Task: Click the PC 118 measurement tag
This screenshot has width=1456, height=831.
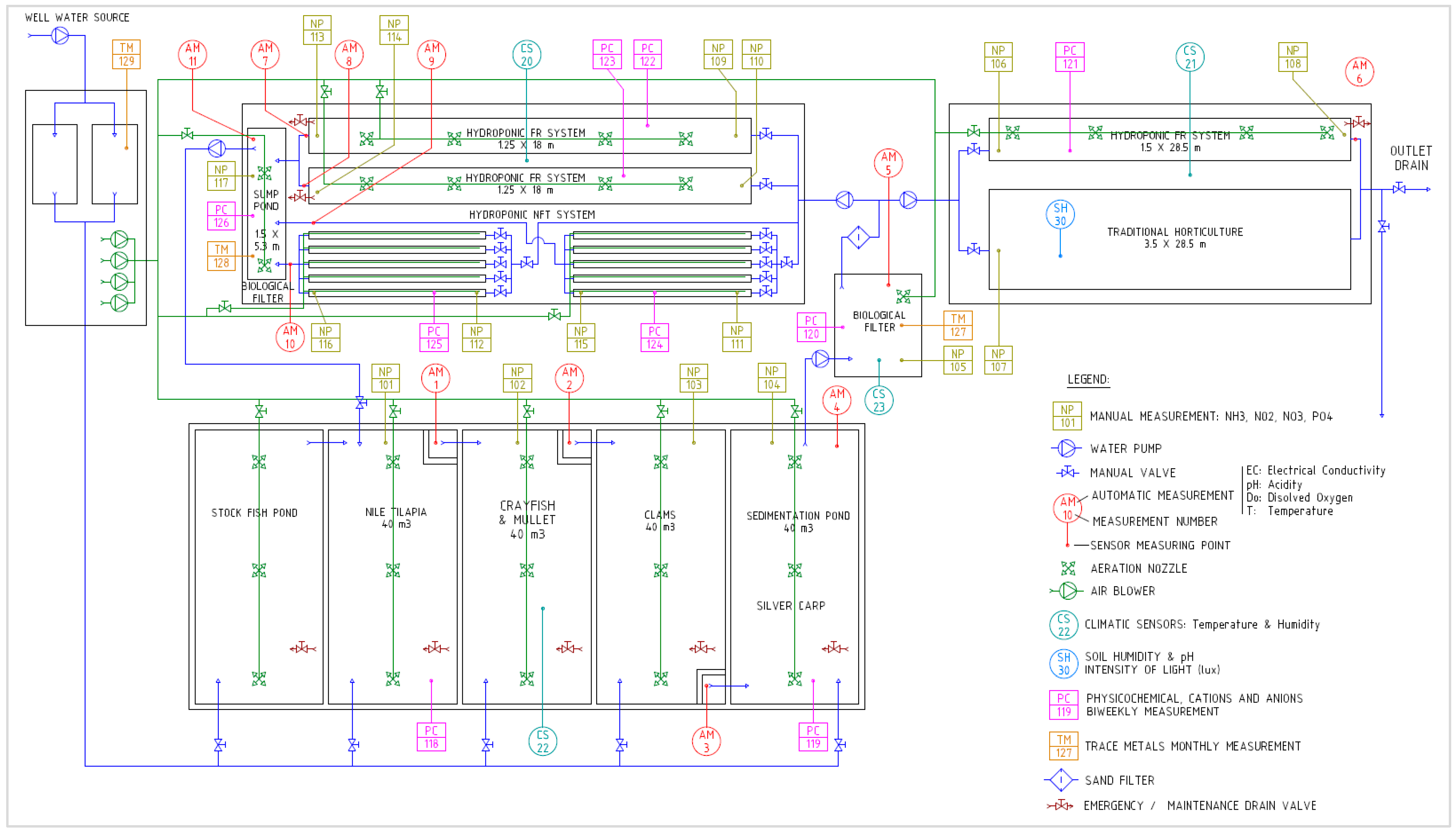Action: [x=431, y=737]
